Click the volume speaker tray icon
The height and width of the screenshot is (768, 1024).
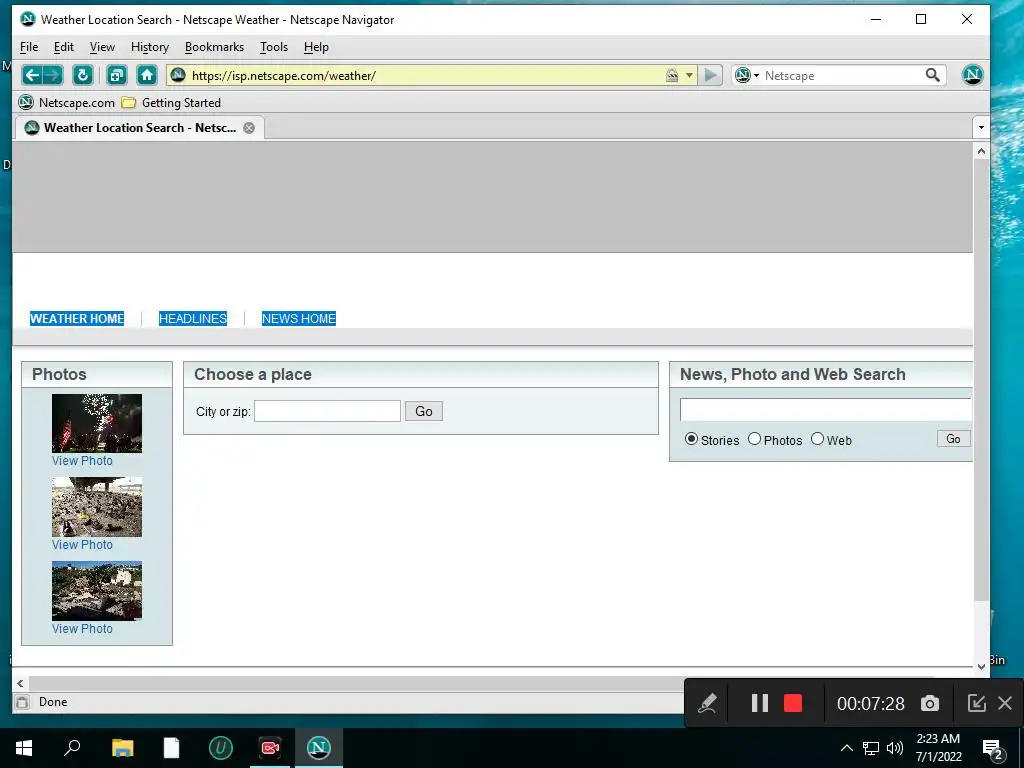tap(895, 748)
